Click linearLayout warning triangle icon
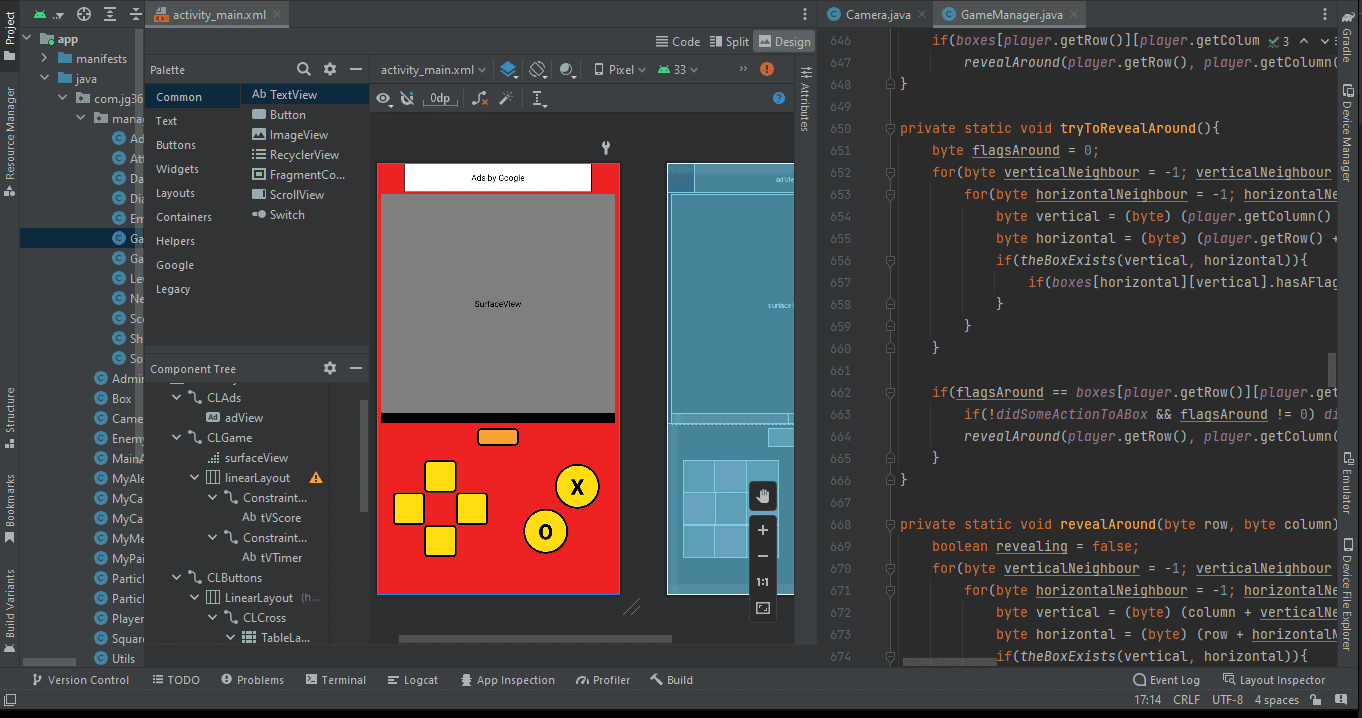The height and width of the screenshot is (718, 1362). pos(316,478)
